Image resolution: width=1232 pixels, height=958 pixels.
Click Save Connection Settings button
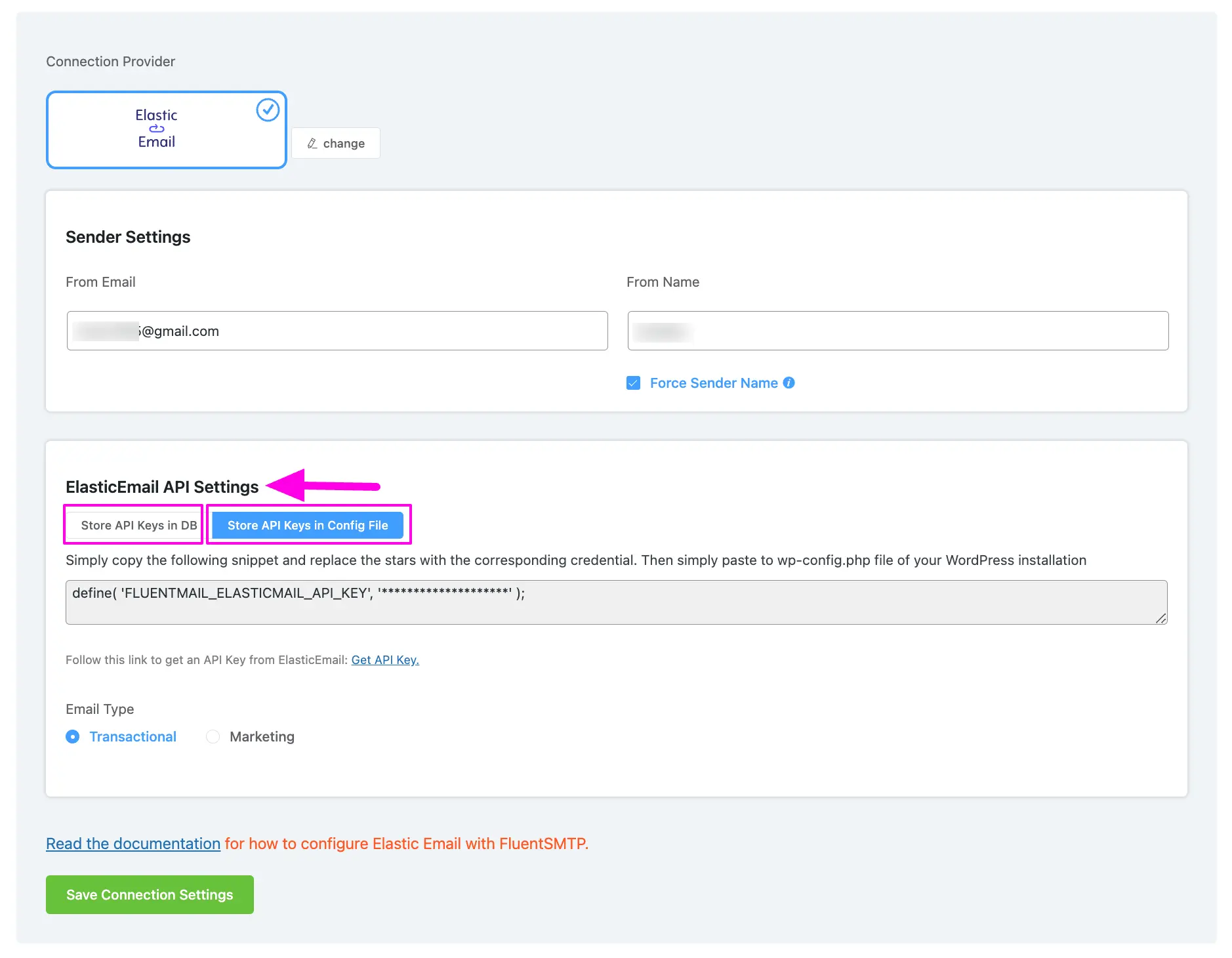(150, 894)
